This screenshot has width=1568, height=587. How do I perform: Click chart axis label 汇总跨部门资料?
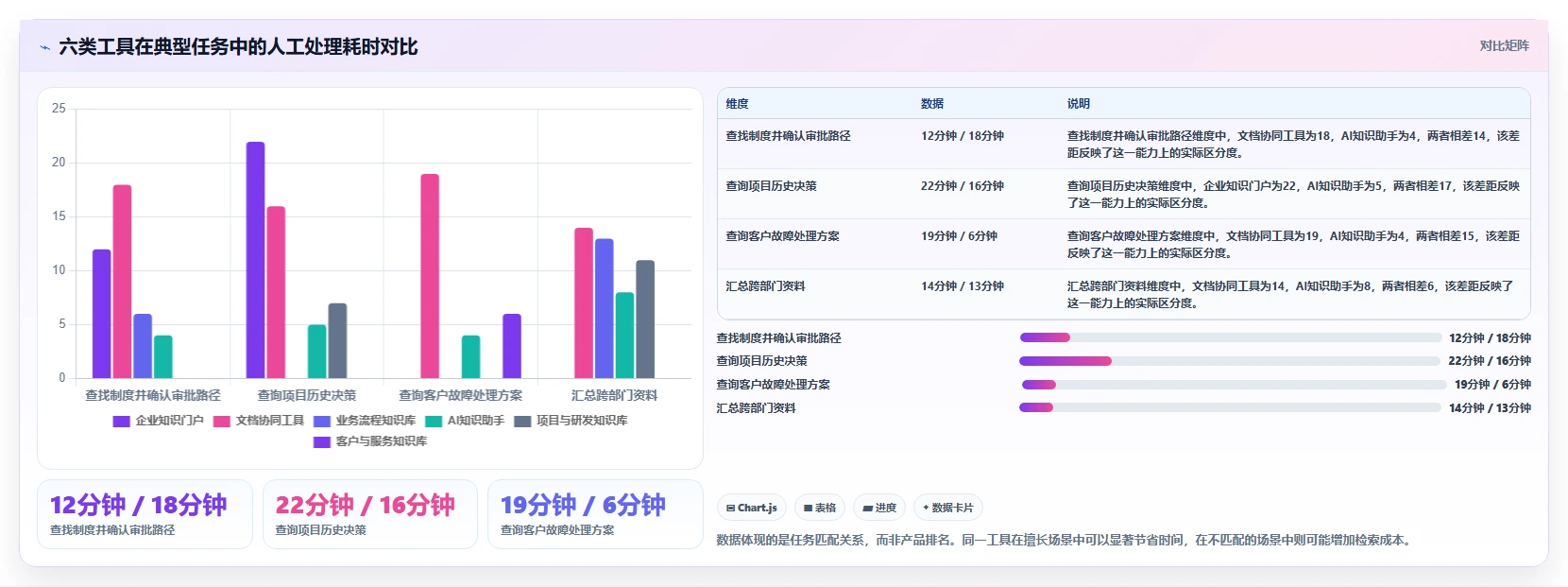(x=614, y=395)
